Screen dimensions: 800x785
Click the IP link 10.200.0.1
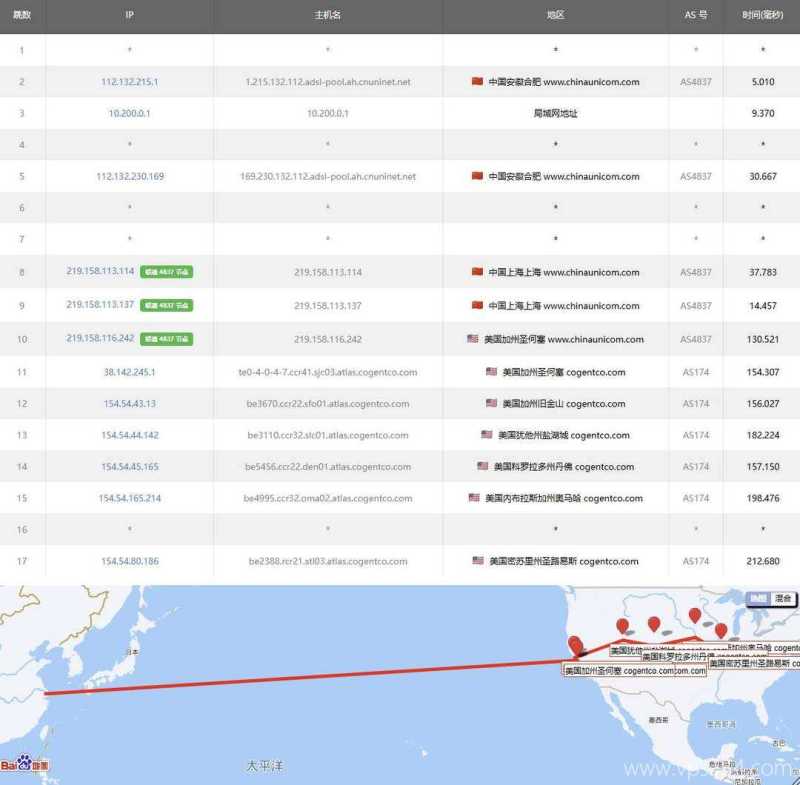click(129, 113)
